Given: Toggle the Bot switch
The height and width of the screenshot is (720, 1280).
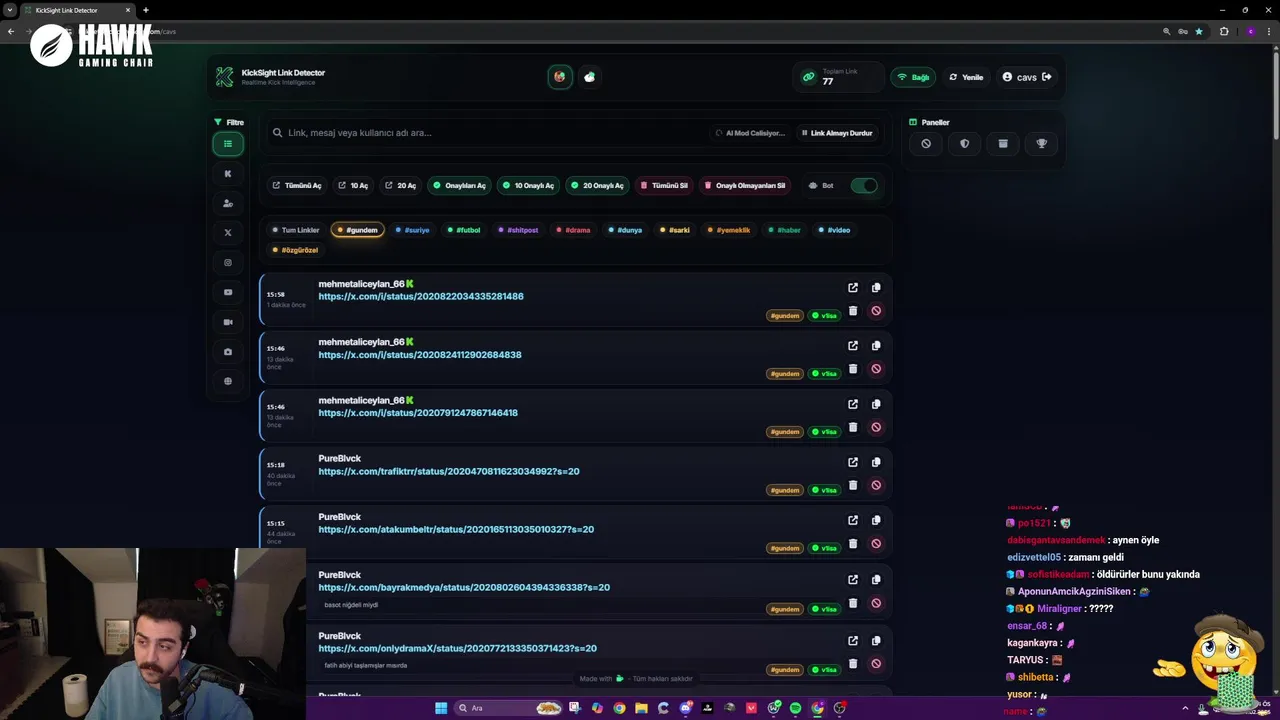Looking at the screenshot, I should click(864, 185).
